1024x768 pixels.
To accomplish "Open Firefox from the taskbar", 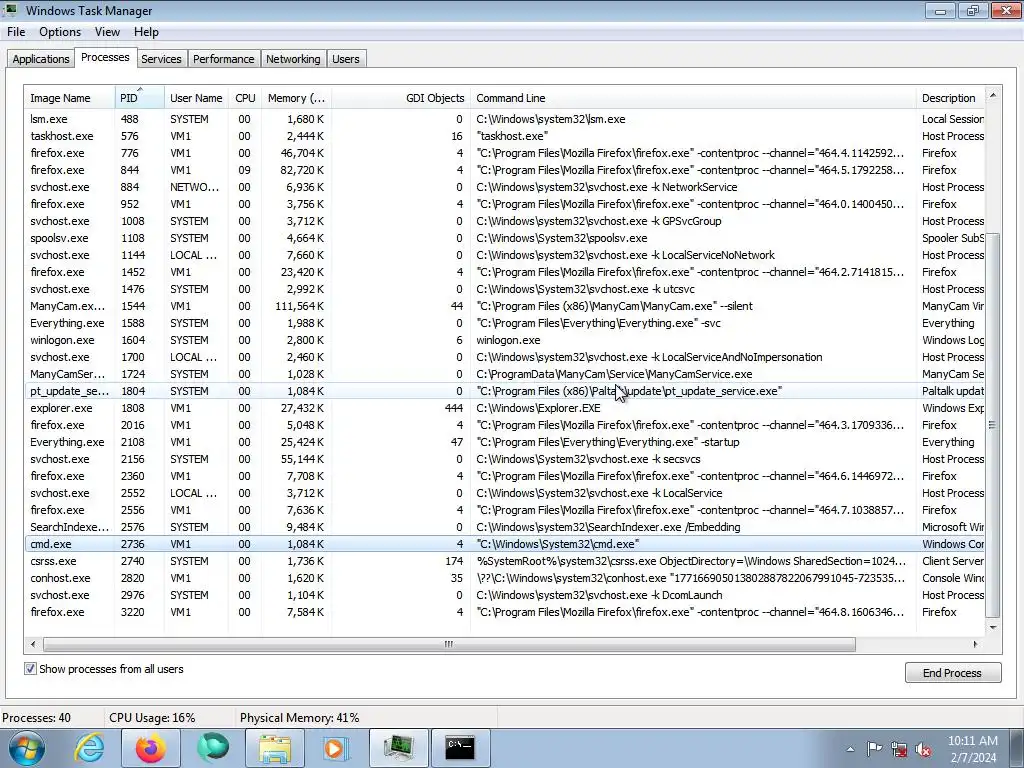I will pyautogui.click(x=151, y=748).
